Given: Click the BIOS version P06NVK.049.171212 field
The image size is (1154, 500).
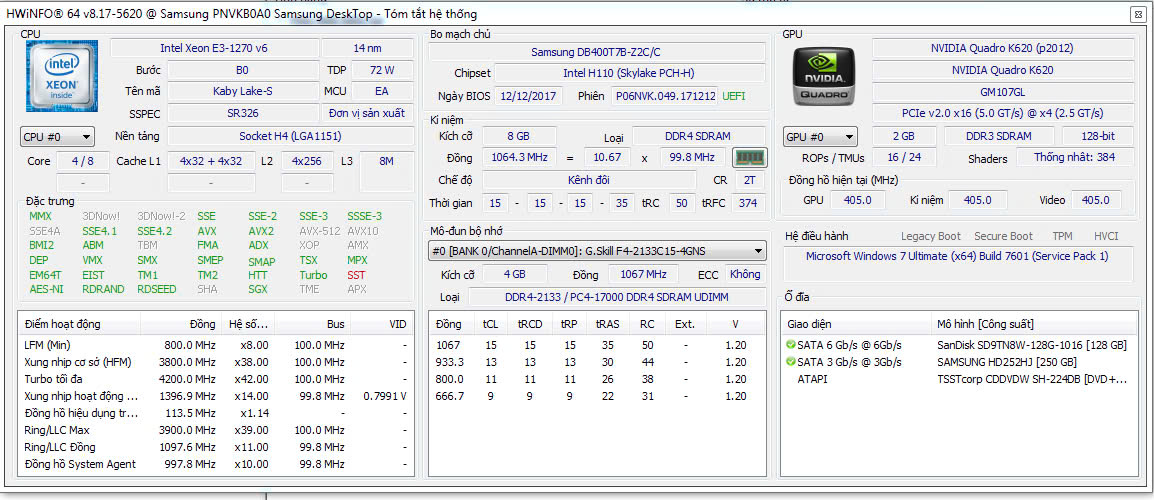Looking at the screenshot, I should coord(666,96).
